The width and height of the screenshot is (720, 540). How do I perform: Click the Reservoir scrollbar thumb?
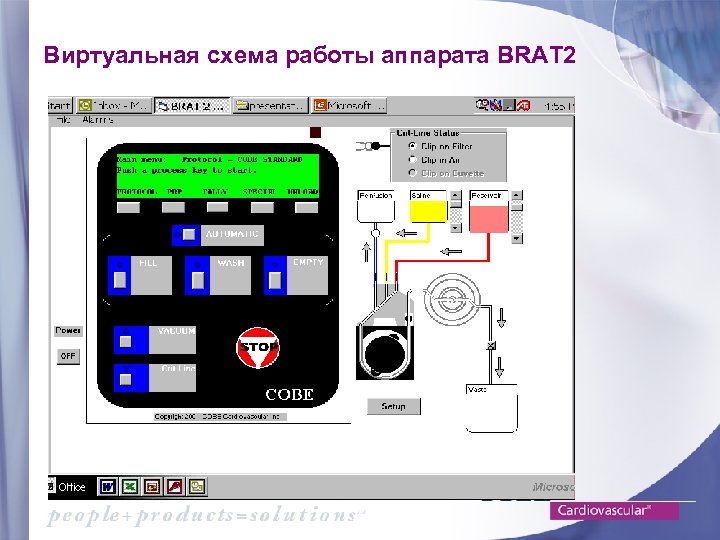pyautogui.click(x=517, y=207)
